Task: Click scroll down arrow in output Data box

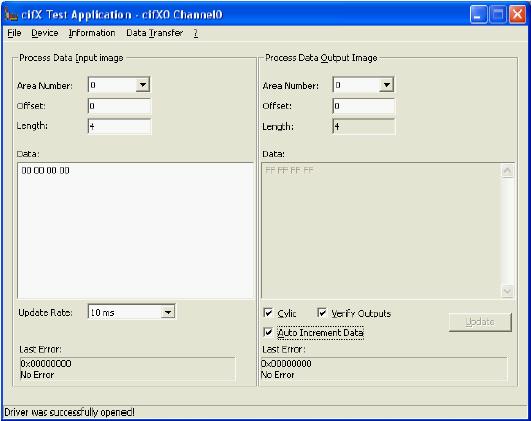Action: 507,291
